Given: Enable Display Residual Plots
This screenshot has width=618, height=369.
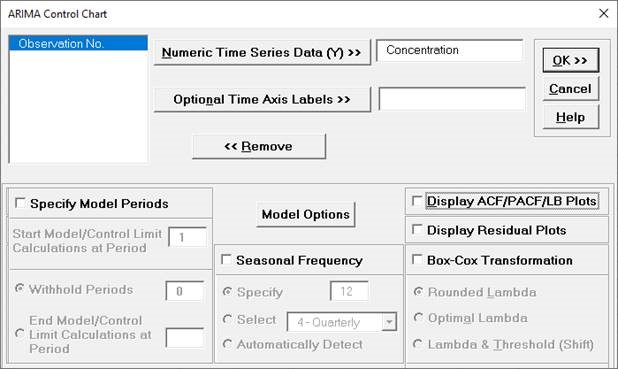Looking at the screenshot, I should pyautogui.click(x=417, y=229).
